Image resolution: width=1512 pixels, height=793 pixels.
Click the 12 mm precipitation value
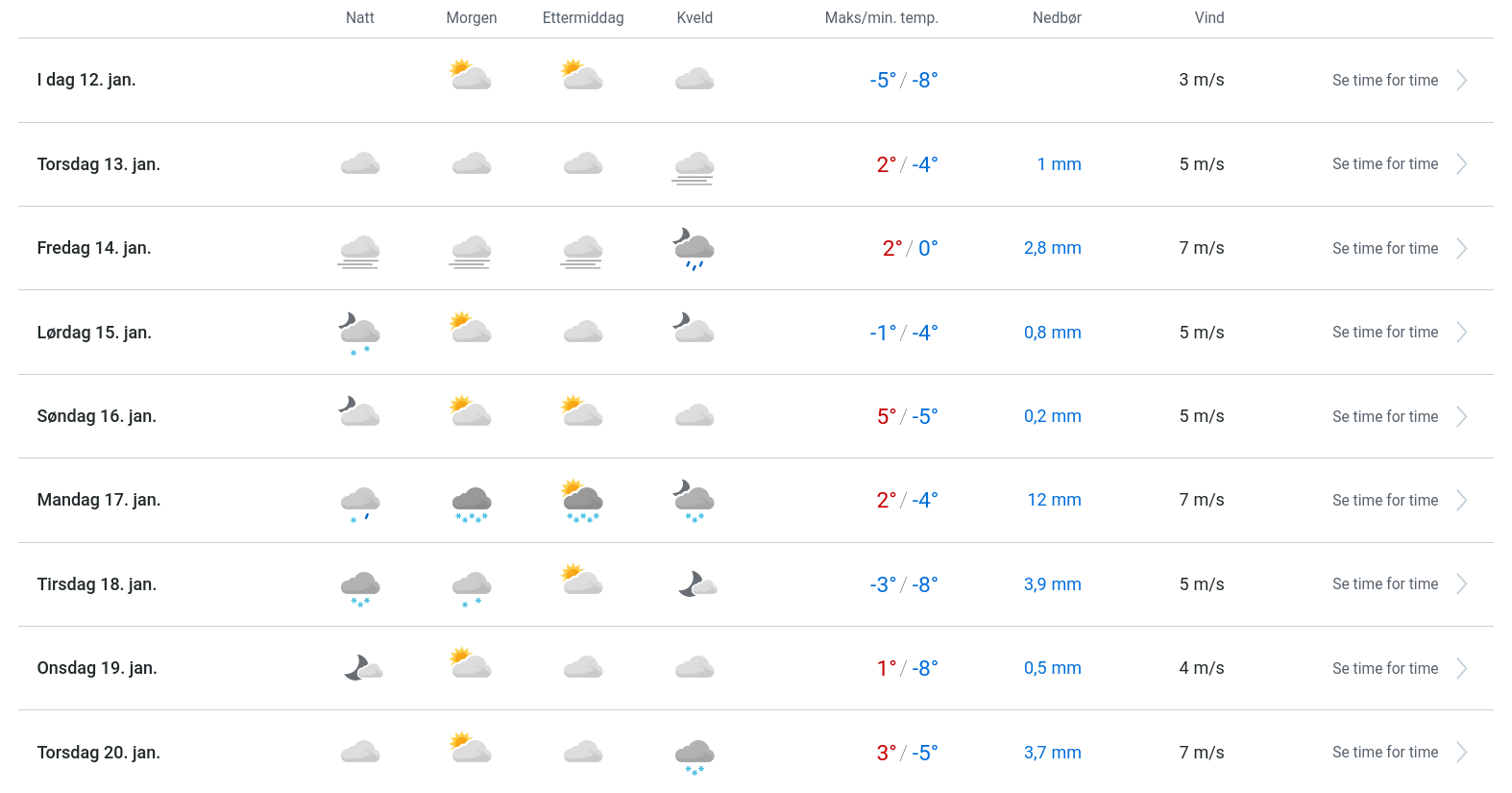coord(1054,500)
